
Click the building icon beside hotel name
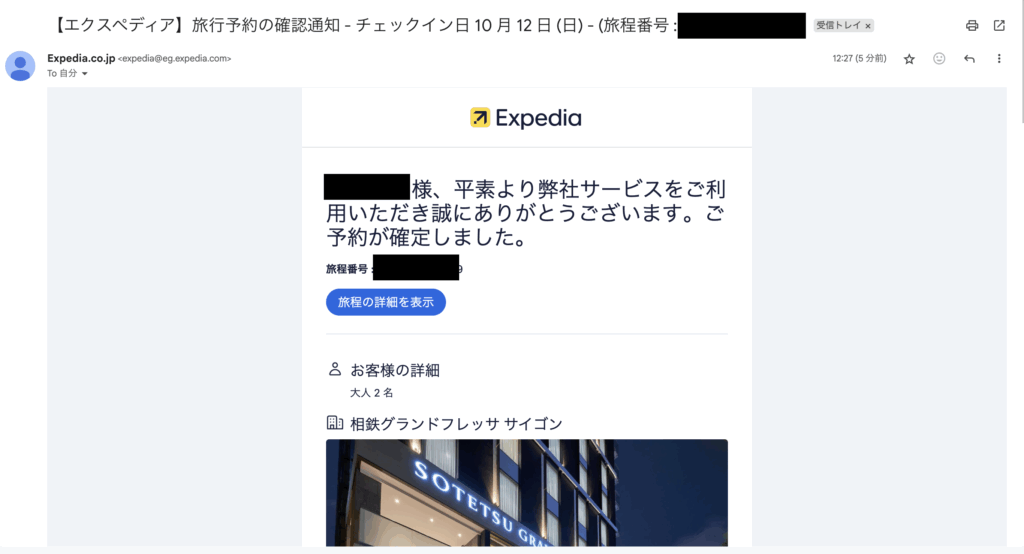click(334, 423)
